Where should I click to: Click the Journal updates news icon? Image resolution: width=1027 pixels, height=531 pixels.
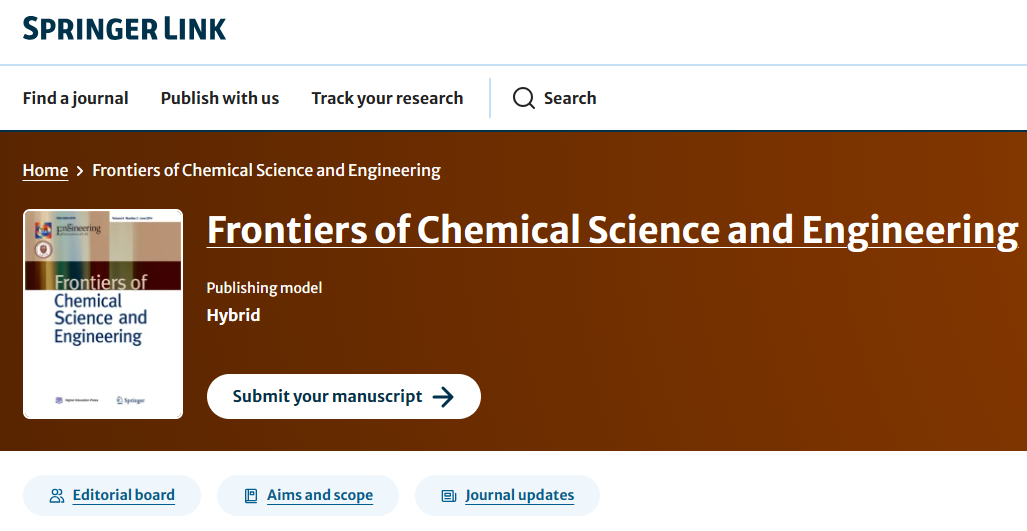coord(449,495)
